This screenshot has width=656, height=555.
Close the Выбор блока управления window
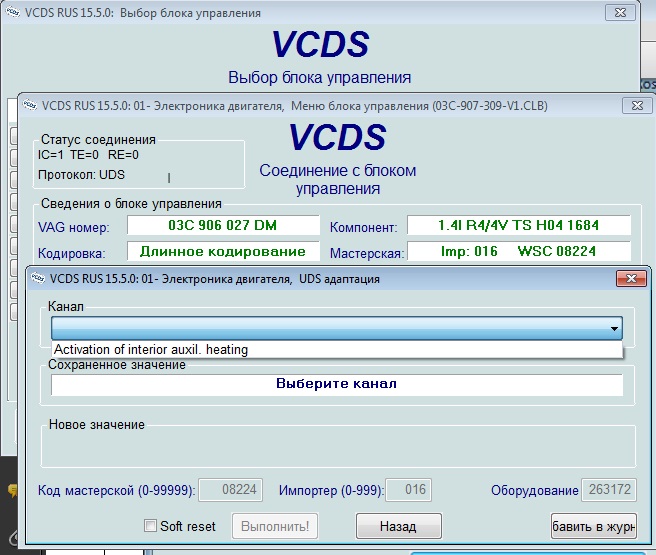pos(620,13)
